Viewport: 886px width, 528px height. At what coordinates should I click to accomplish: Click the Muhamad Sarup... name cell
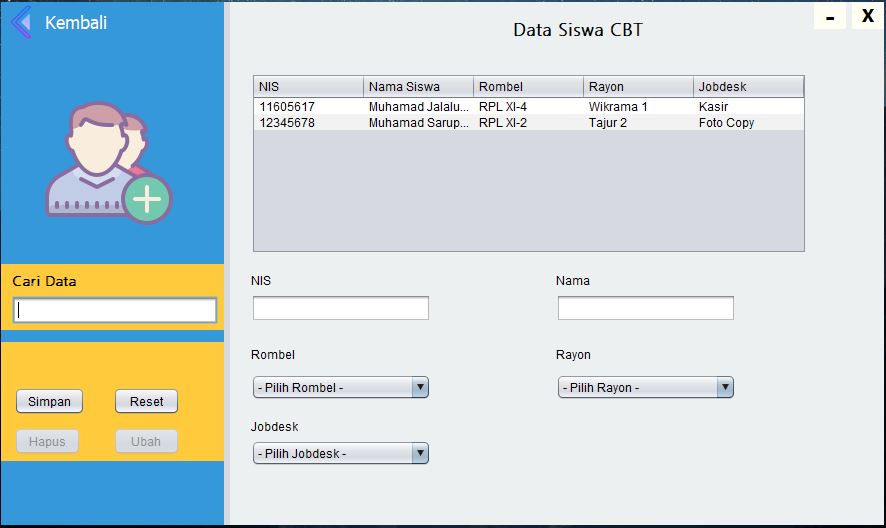419,123
